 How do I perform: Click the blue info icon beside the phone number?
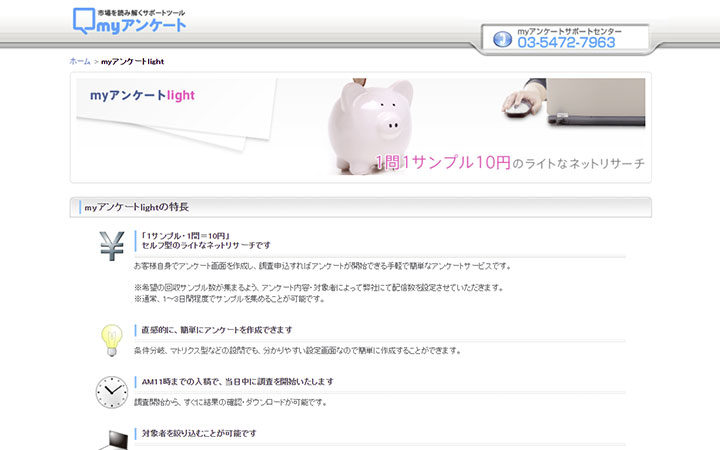pos(502,39)
